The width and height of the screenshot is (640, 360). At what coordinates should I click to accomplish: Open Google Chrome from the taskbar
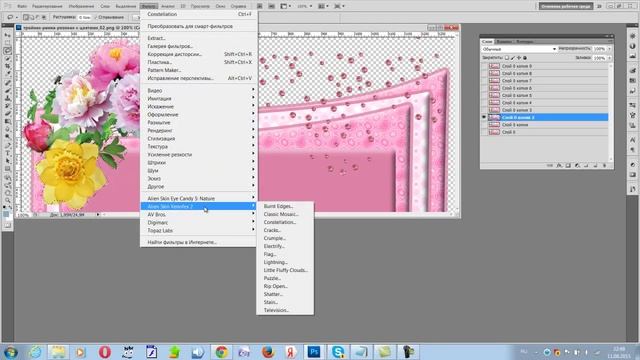[222, 351]
